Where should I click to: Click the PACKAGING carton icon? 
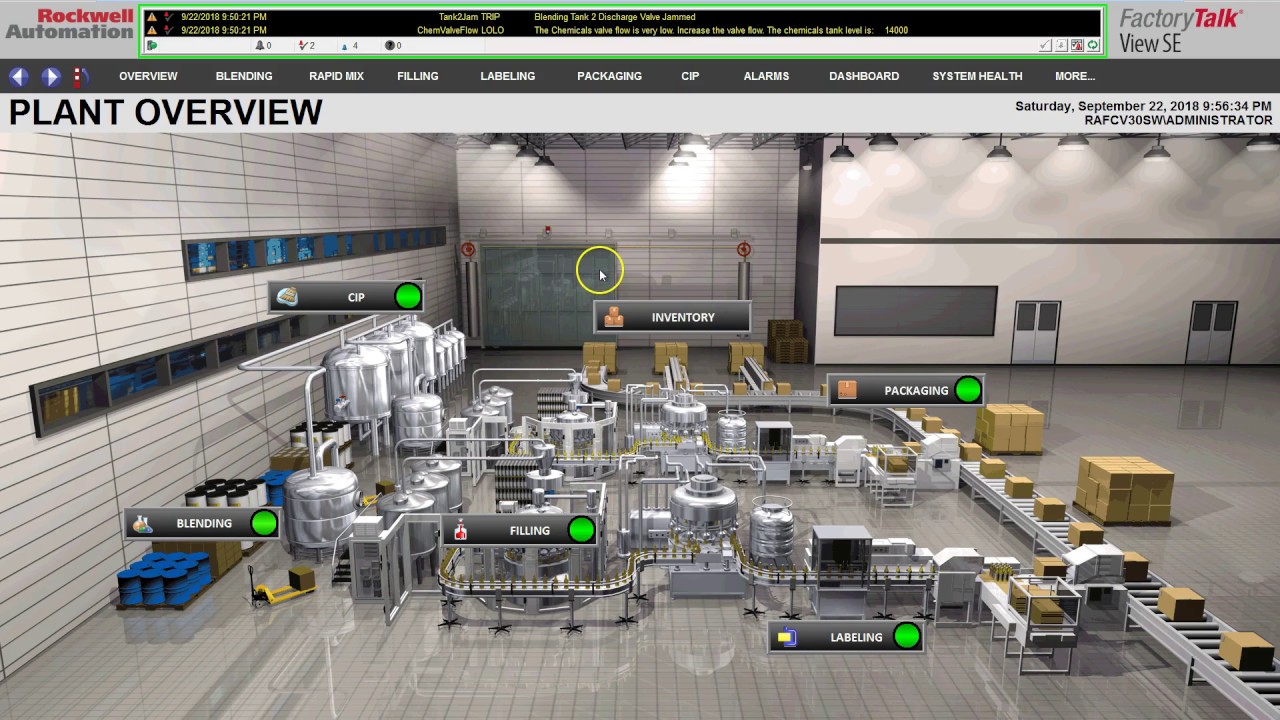(x=847, y=390)
